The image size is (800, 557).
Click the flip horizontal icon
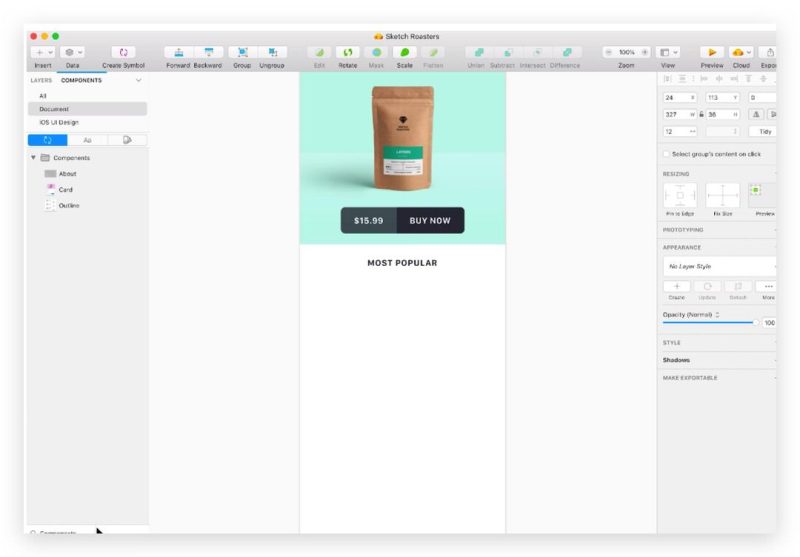click(x=756, y=115)
